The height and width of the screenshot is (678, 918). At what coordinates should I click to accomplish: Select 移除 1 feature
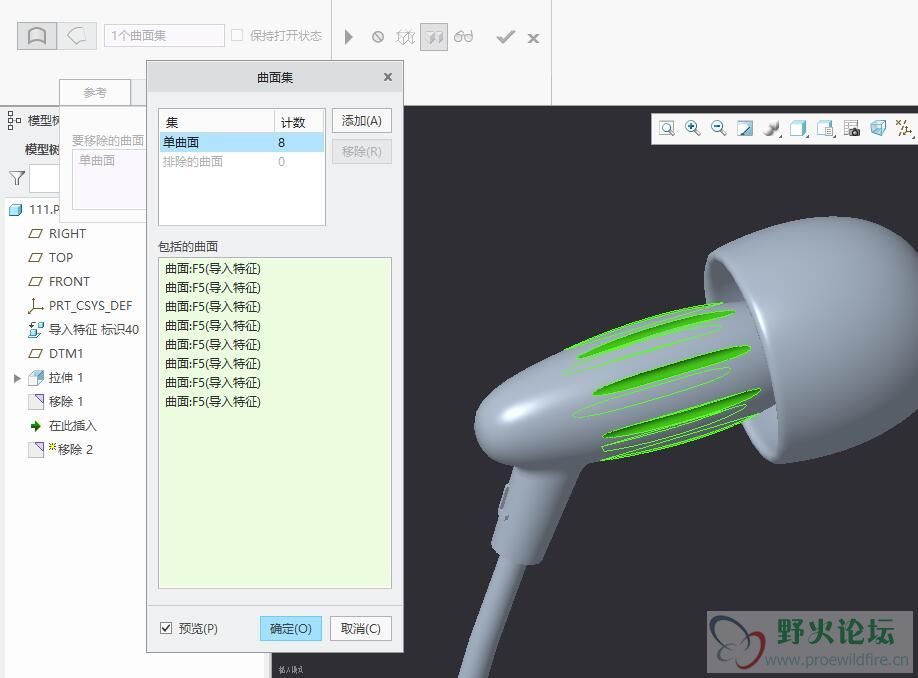(x=66, y=402)
